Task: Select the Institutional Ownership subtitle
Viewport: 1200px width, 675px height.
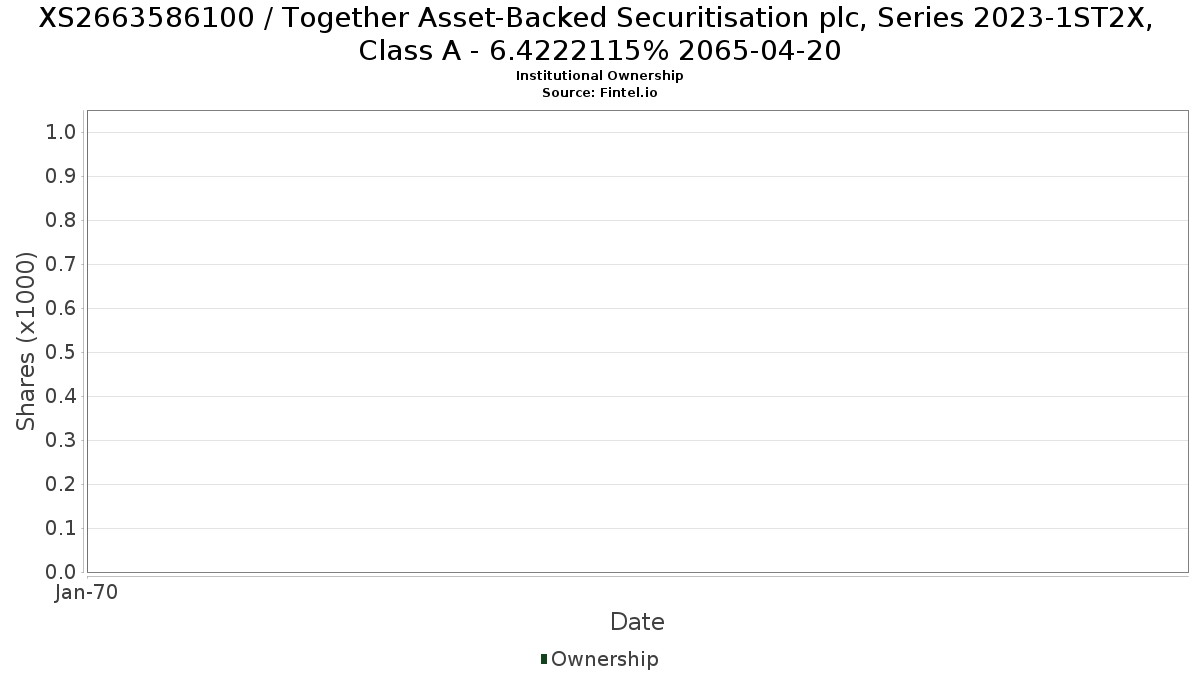Action: click(599, 76)
